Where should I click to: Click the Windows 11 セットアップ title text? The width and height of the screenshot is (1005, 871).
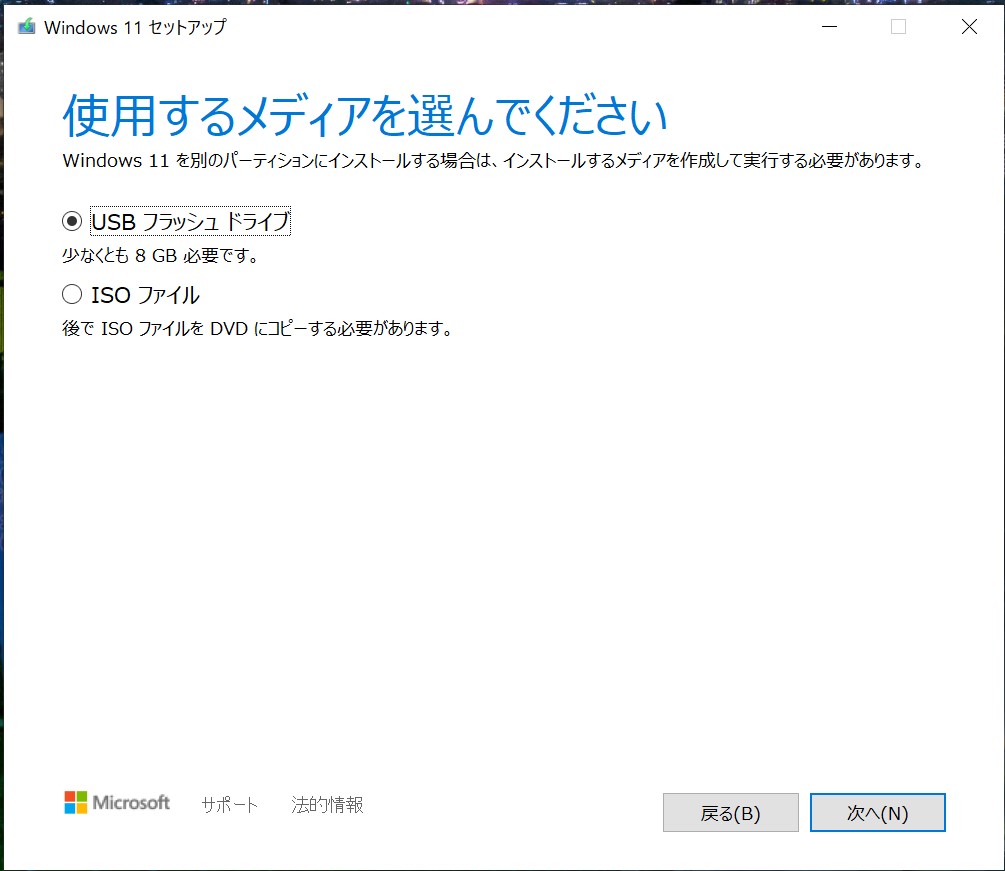click(135, 28)
